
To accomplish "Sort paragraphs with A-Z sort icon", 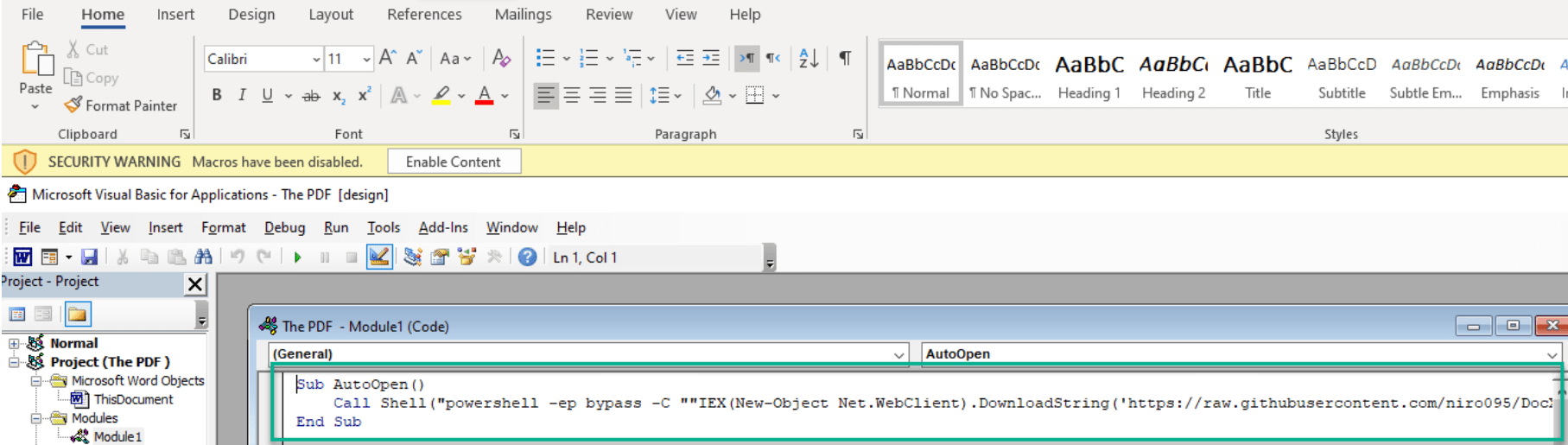I will point(809,58).
